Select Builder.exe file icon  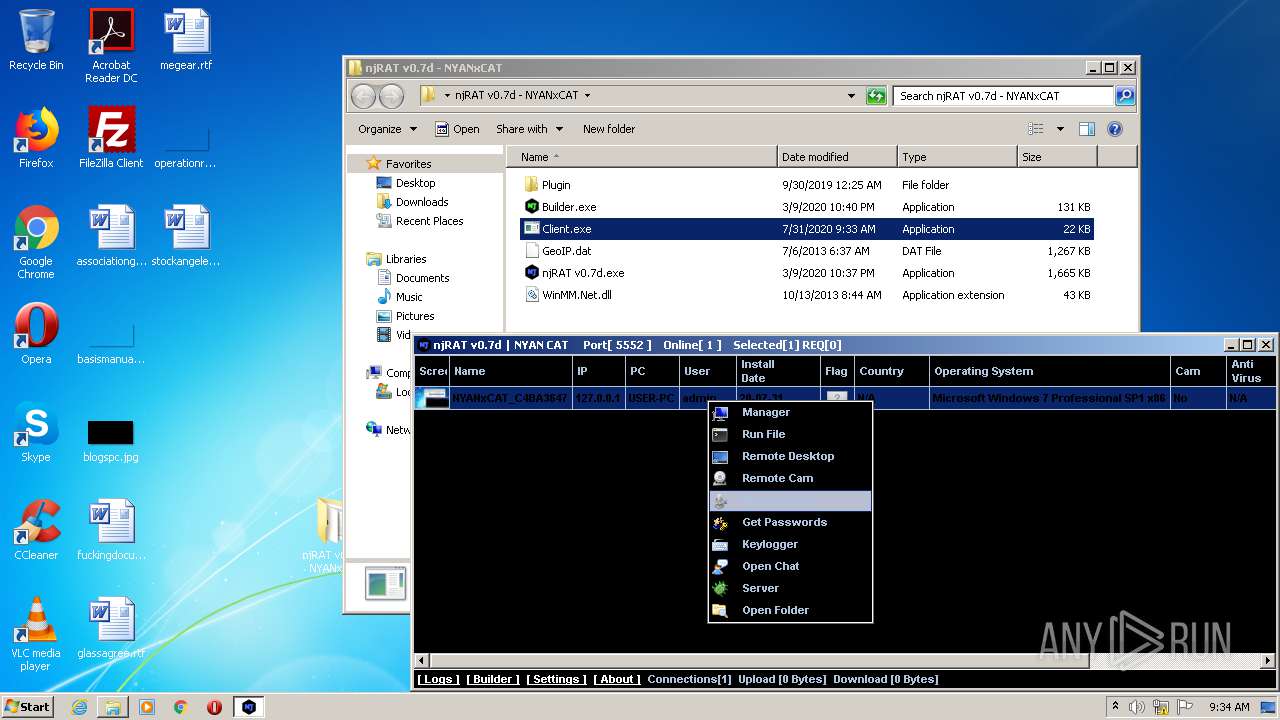[x=532, y=207]
